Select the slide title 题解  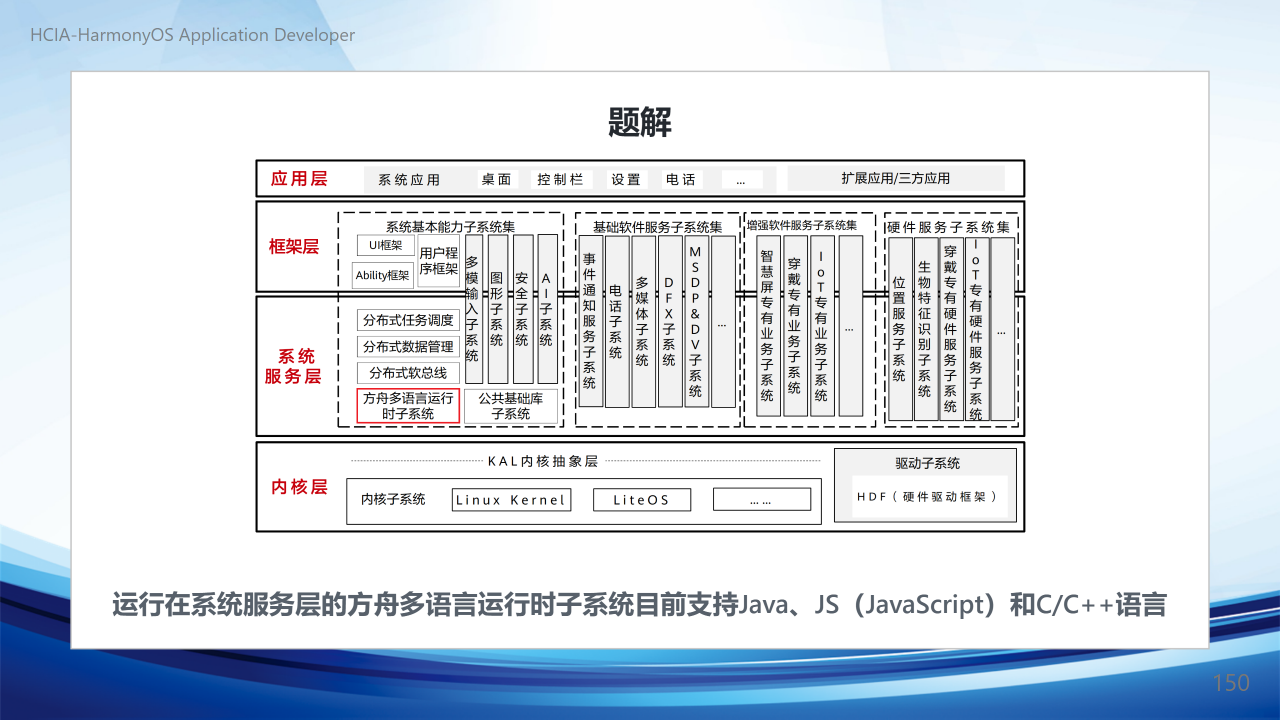pyautogui.click(x=640, y=123)
